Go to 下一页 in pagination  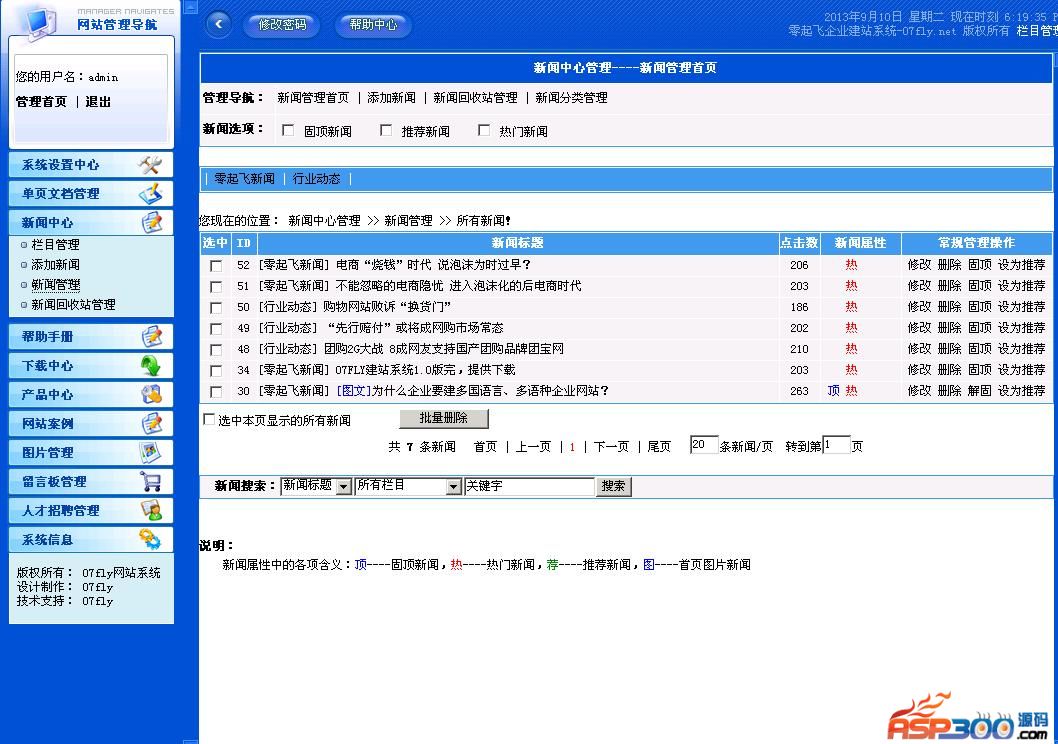click(611, 447)
